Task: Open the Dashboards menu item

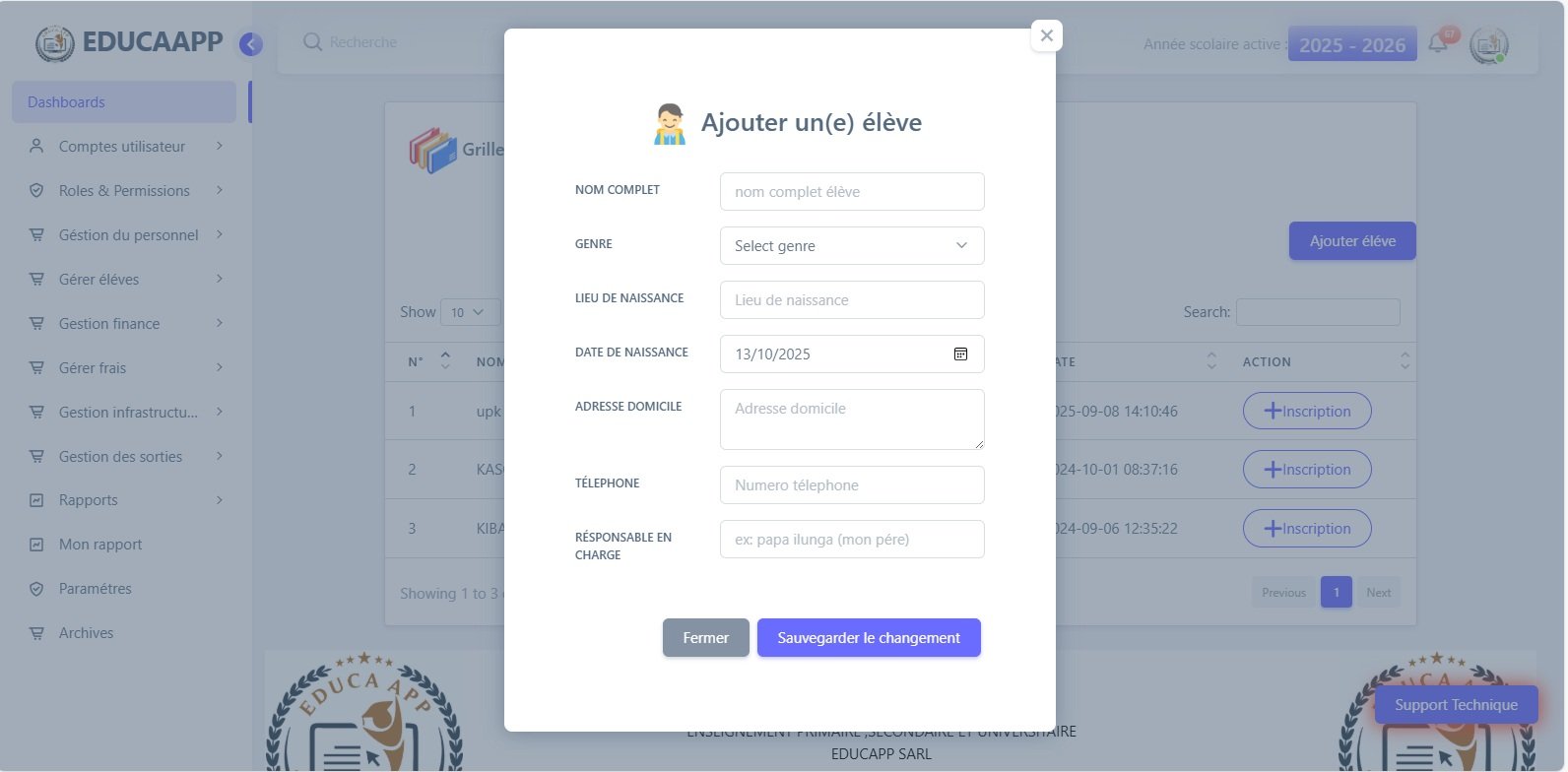Action: pos(123,102)
